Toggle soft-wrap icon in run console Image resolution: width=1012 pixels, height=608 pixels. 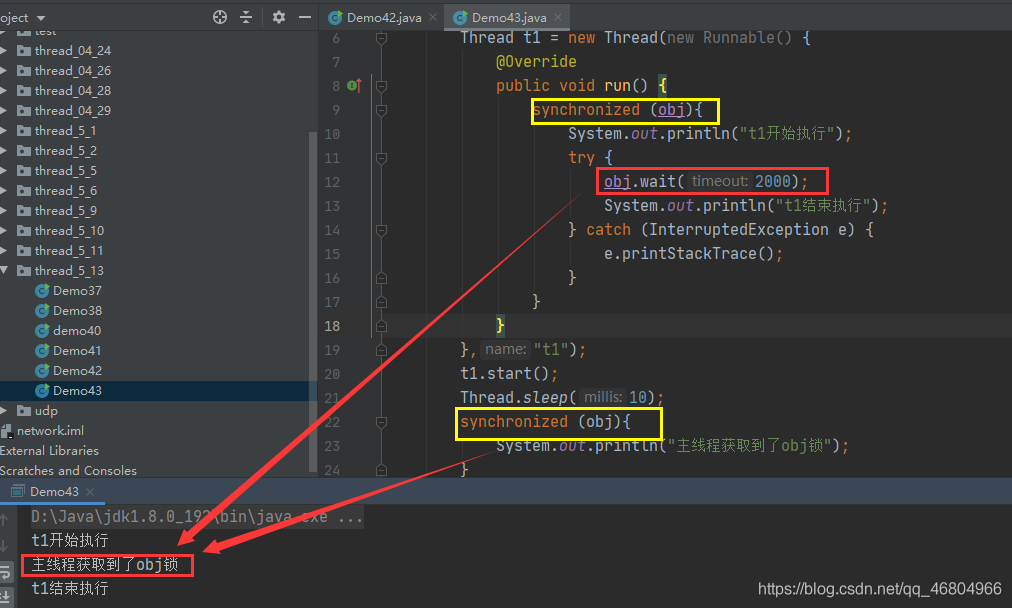tap(5, 572)
